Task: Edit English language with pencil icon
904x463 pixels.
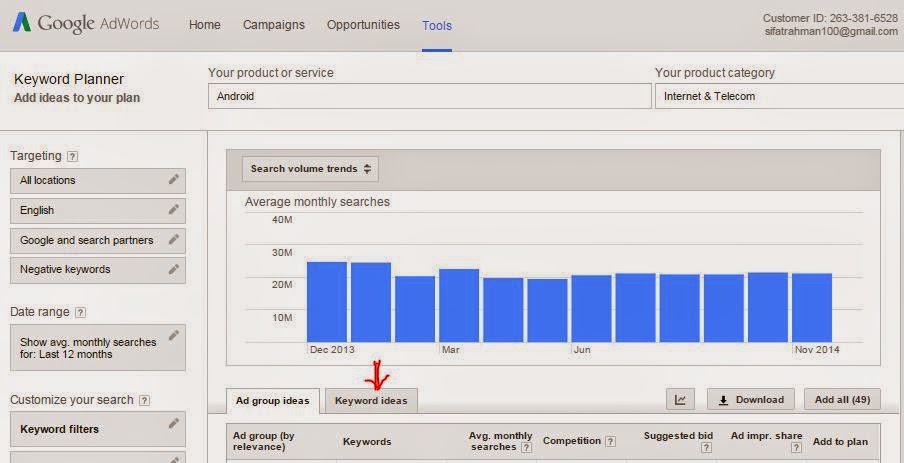Action: click(x=174, y=210)
